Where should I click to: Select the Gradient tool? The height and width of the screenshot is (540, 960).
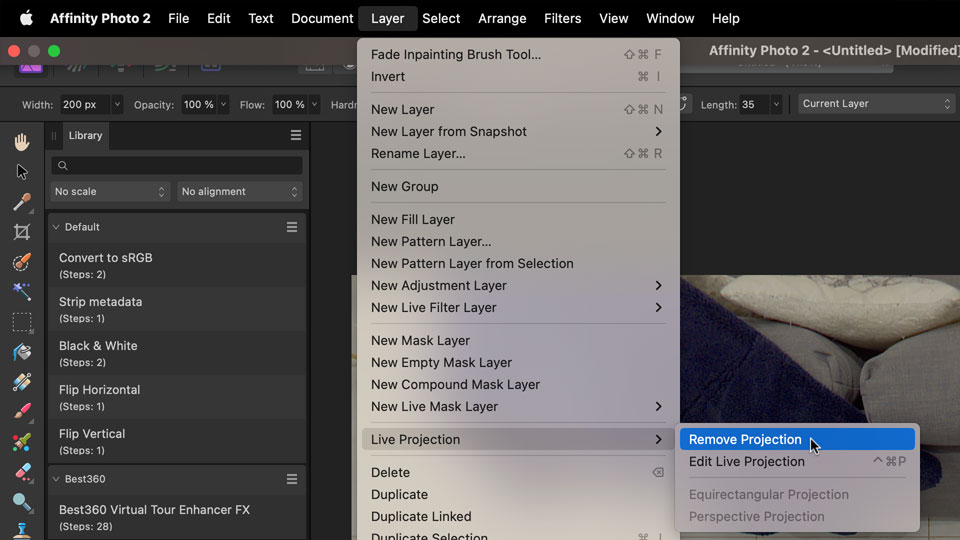pos(22,382)
